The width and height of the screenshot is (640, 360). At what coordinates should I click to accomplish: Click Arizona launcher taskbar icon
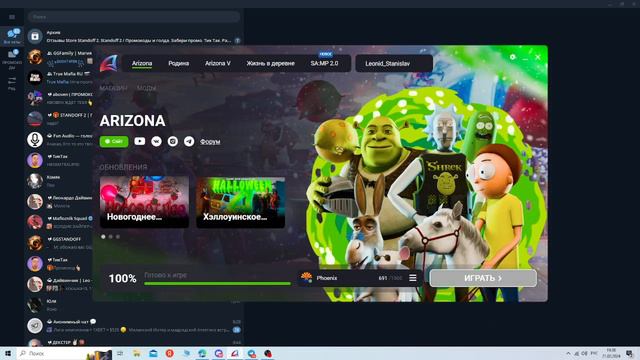coord(235,353)
